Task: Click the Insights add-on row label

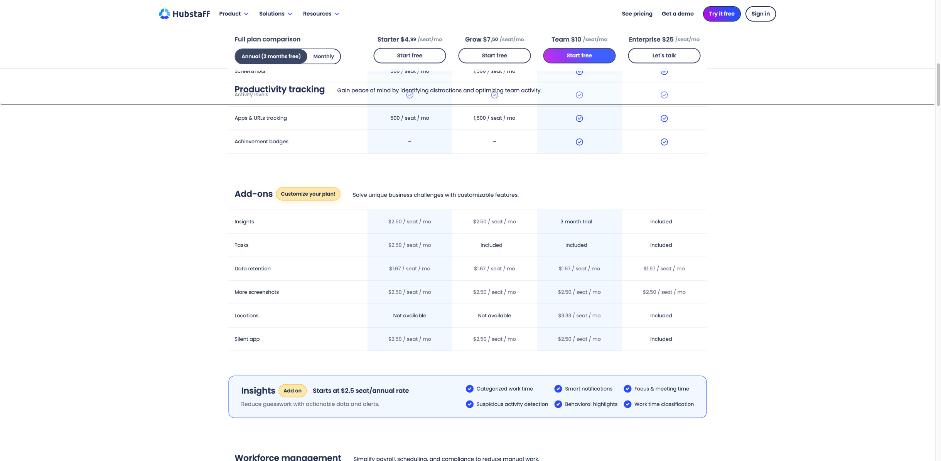Action: coord(244,221)
